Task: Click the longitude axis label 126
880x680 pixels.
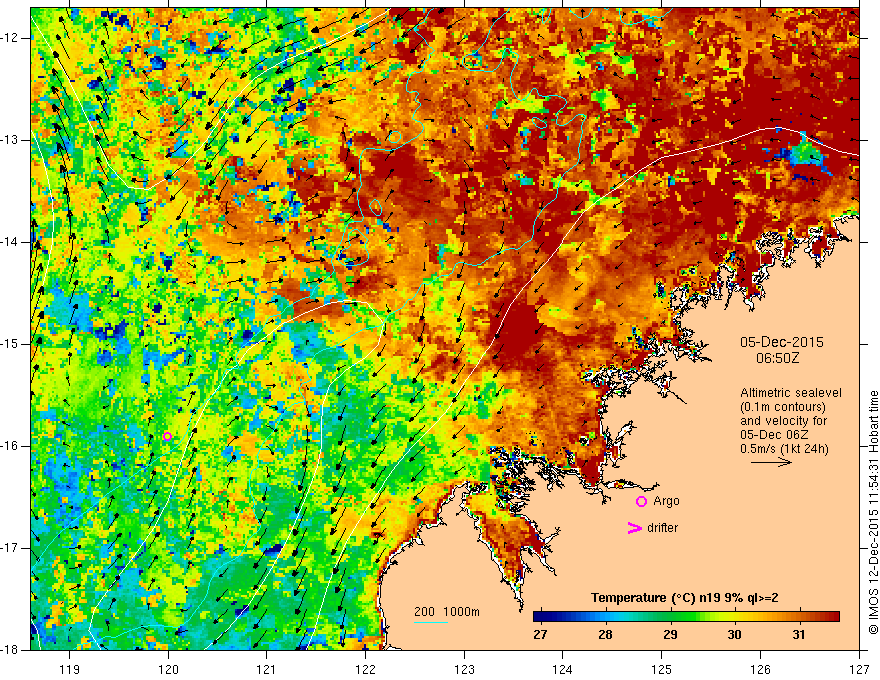Action: (760, 669)
